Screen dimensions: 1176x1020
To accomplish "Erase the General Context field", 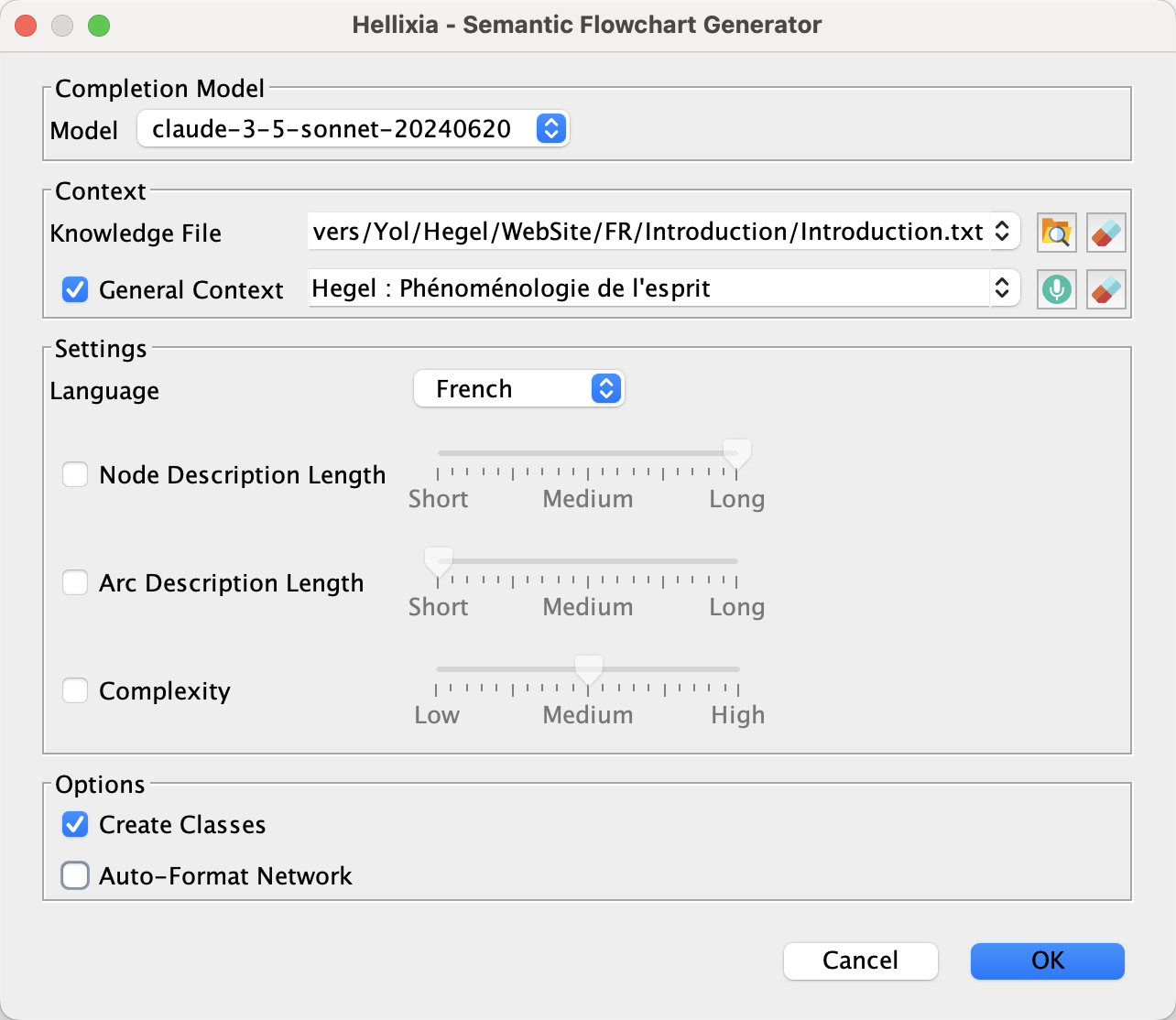I will tap(1105, 289).
